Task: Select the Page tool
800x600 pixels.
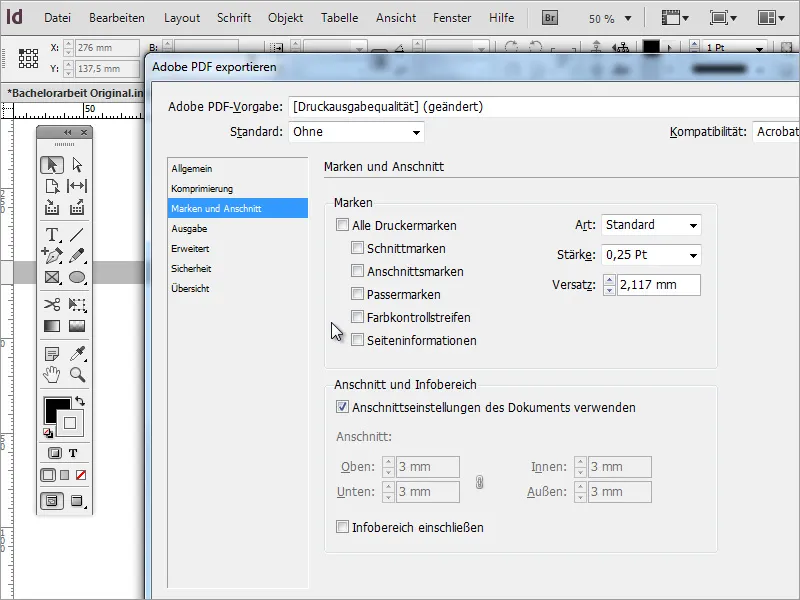Action: 52,186
